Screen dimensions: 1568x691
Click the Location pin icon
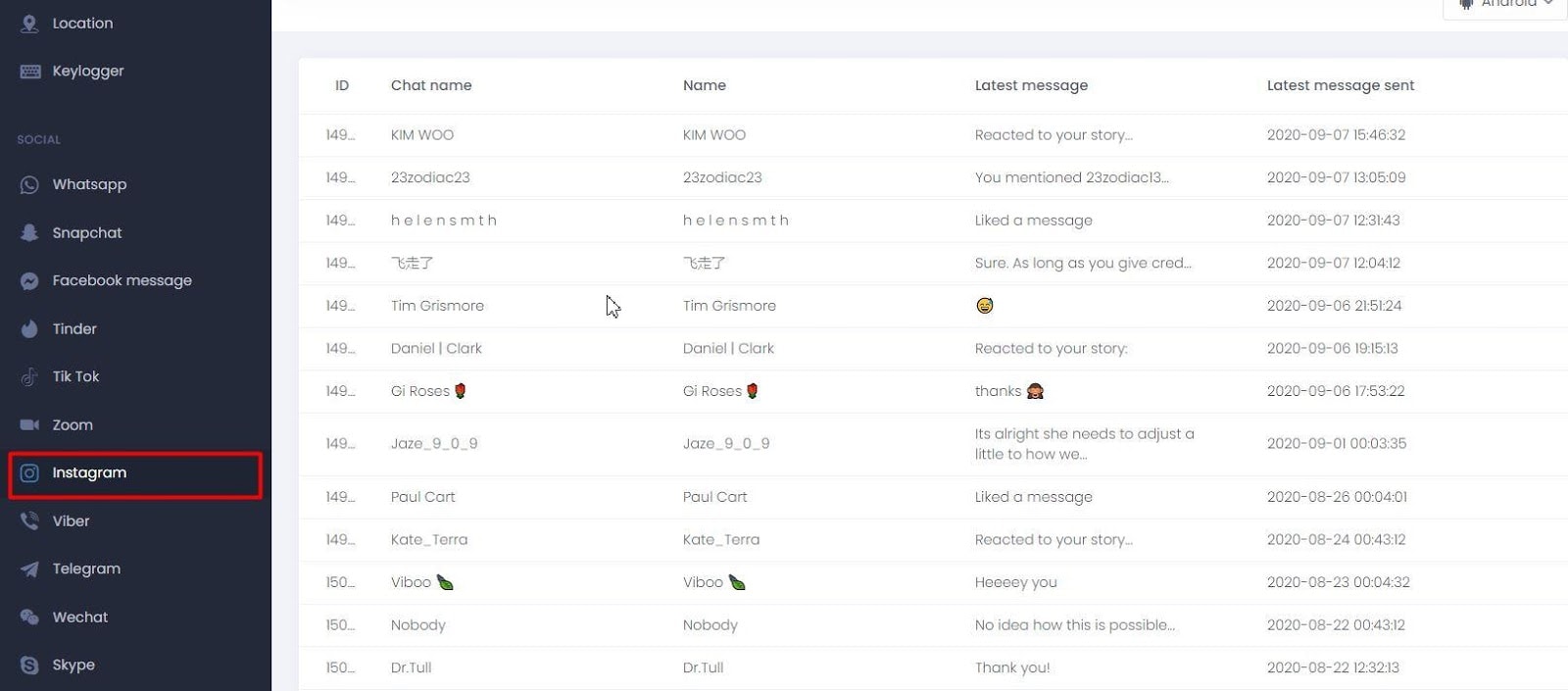(29, 24)
